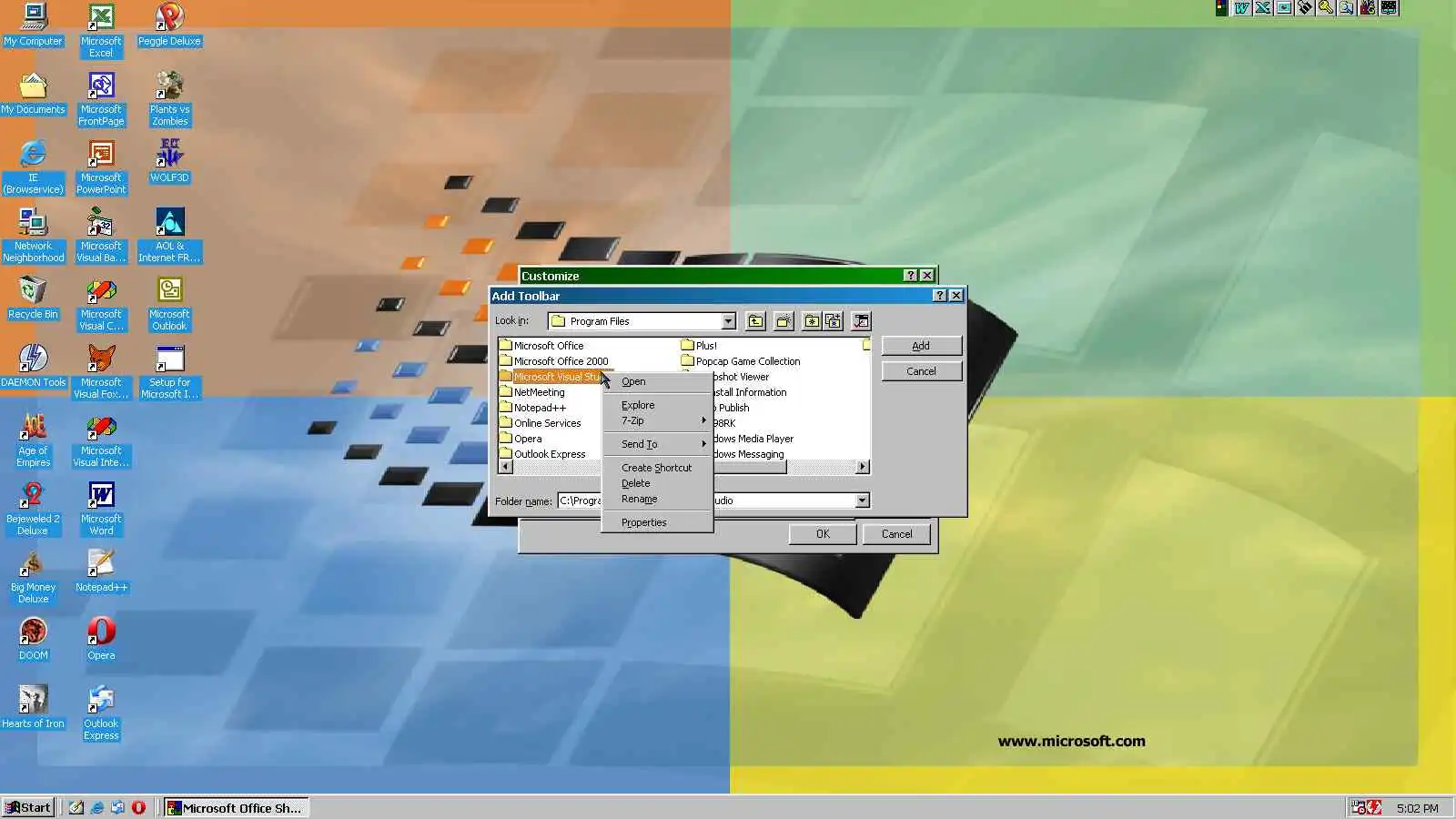Screen dimensions: 1456x819
Task: Open the Commands and Settings toolbar icon
Action: 861,321
